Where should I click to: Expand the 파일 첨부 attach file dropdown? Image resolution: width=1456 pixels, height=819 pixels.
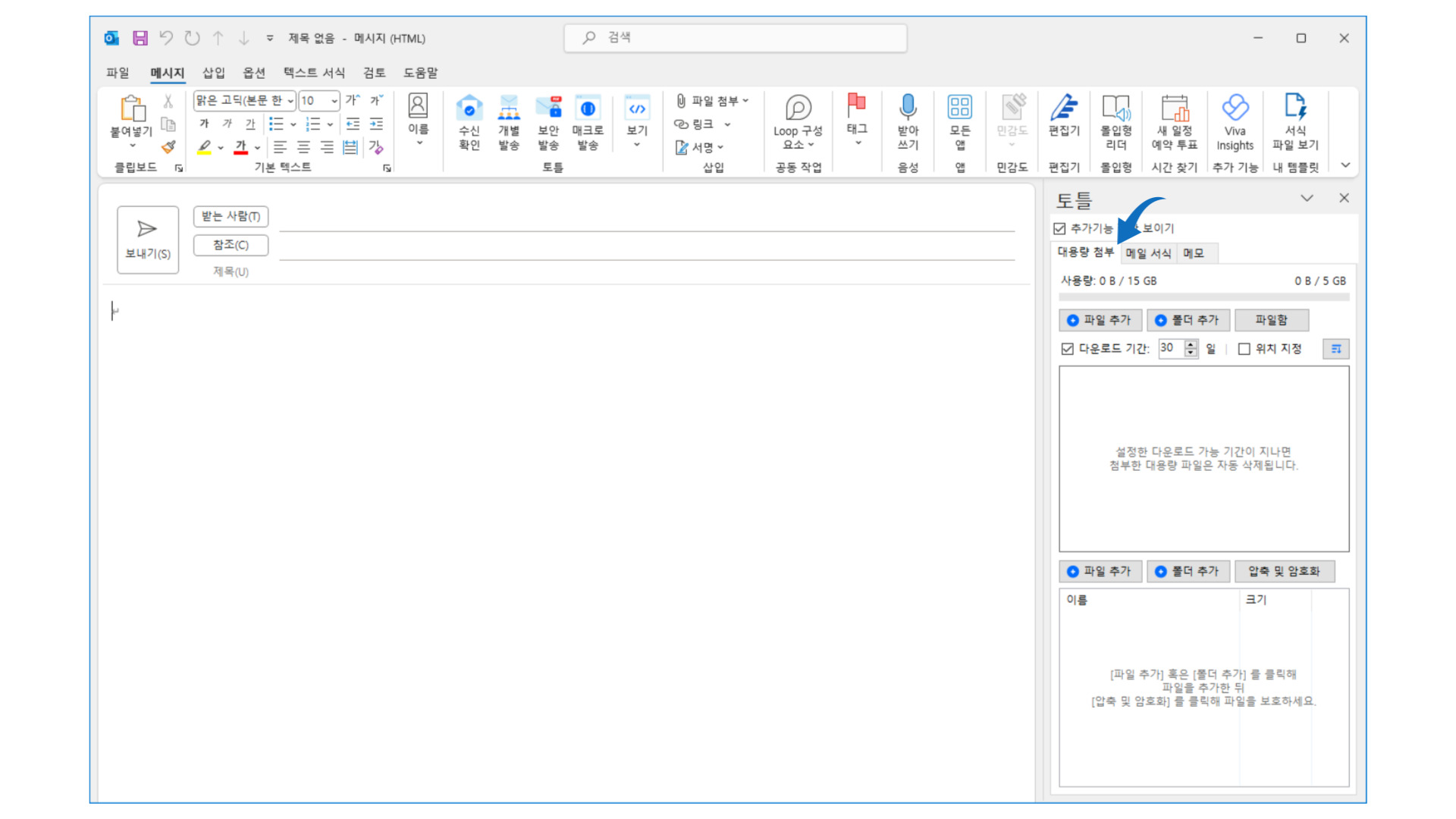point(746,101)
